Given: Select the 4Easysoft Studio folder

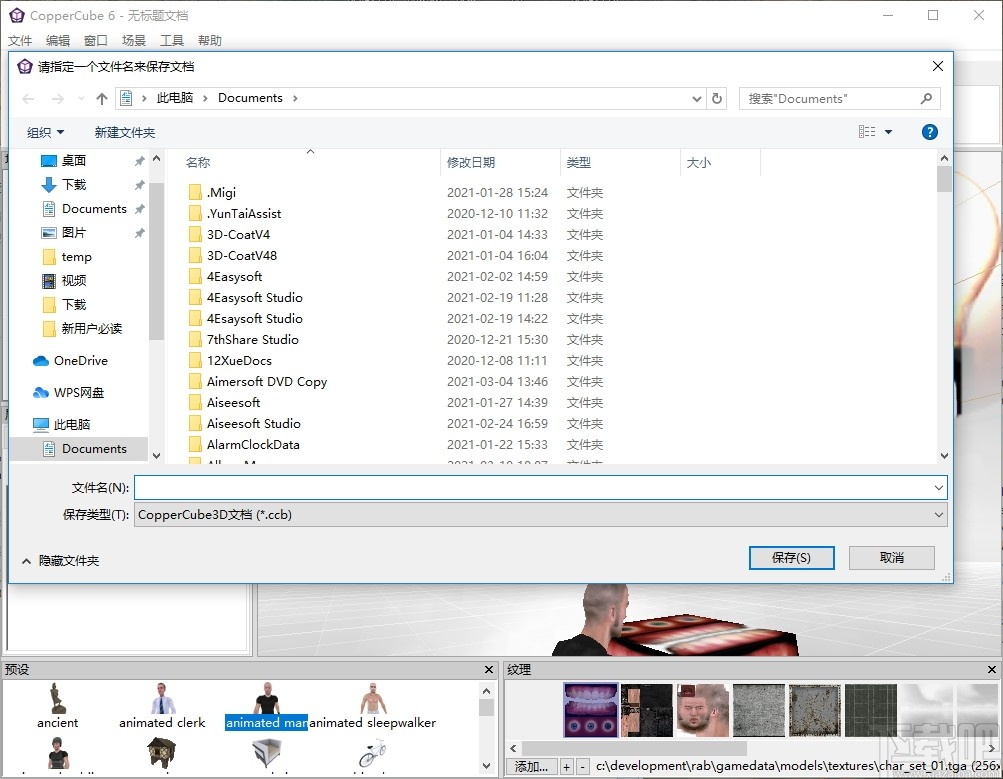Looking at the screenshot, I should pyautogui.click(x=255, y=297).
